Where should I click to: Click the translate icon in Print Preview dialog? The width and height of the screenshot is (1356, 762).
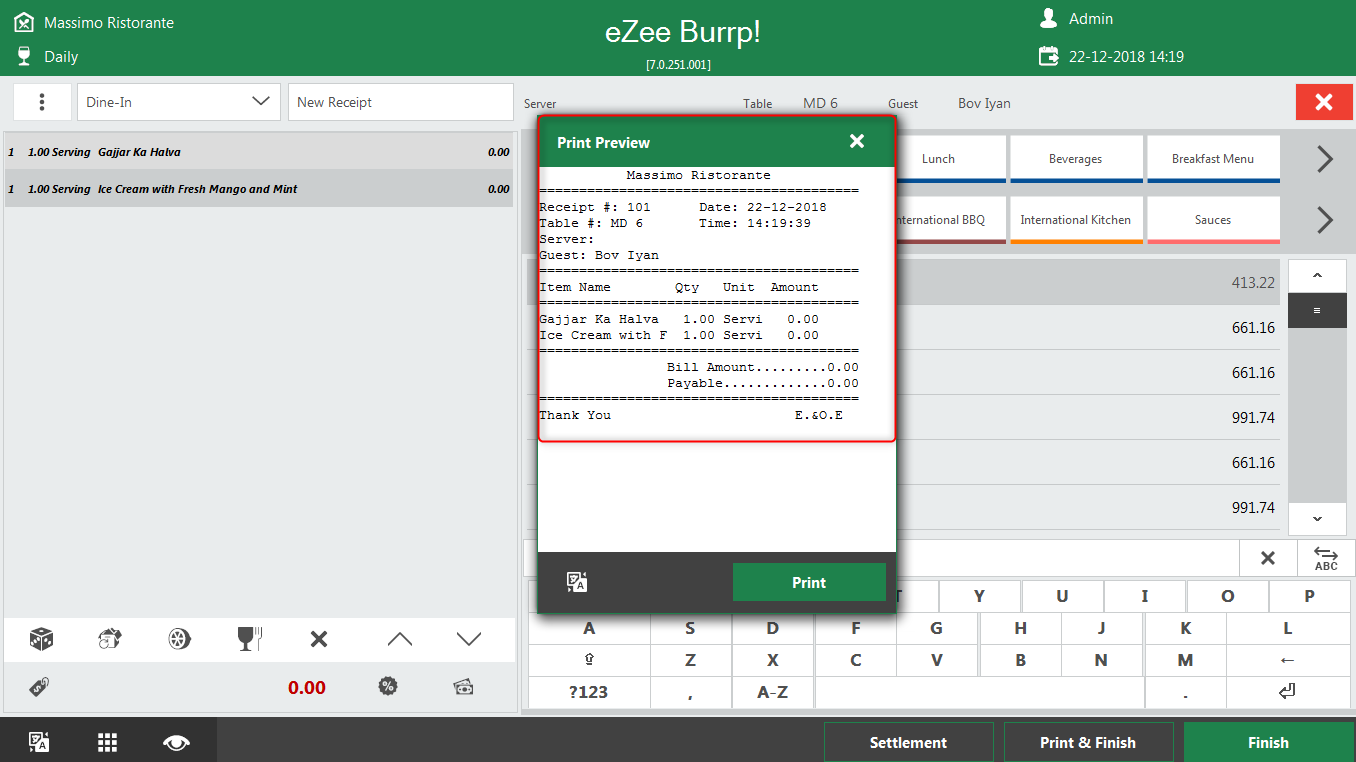point(577,582)
